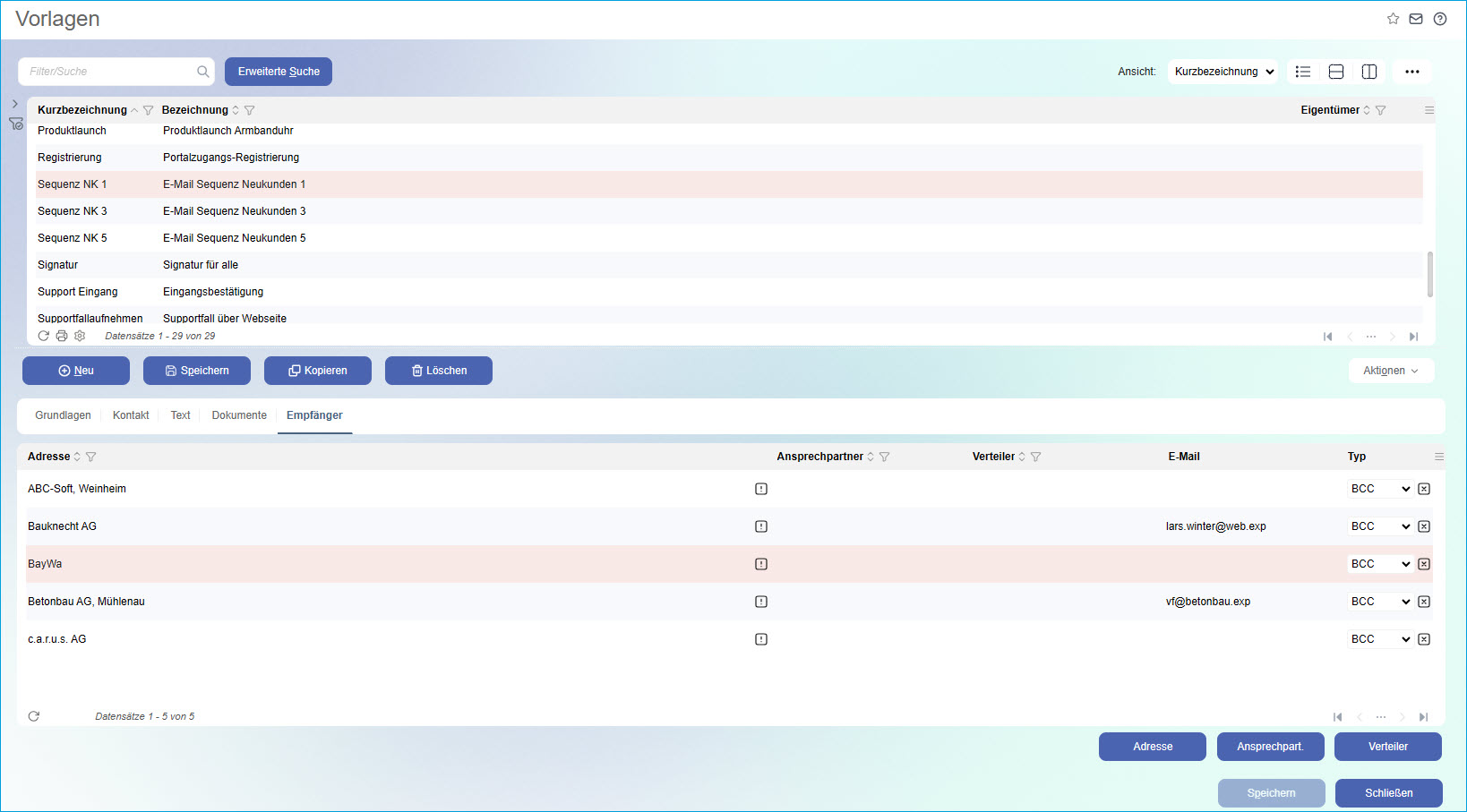Add recipient via Adresse button
This screenshot has width=1467, height=812.
1153,747
